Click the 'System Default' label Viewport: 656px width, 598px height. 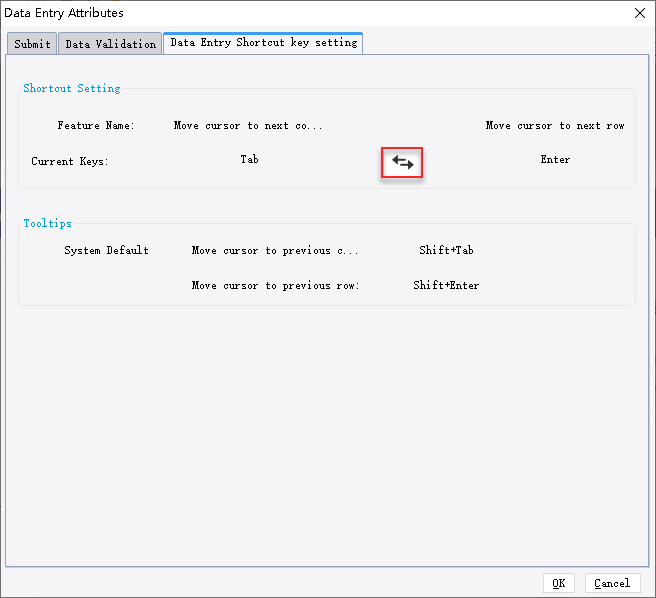(x=106, y=250)
